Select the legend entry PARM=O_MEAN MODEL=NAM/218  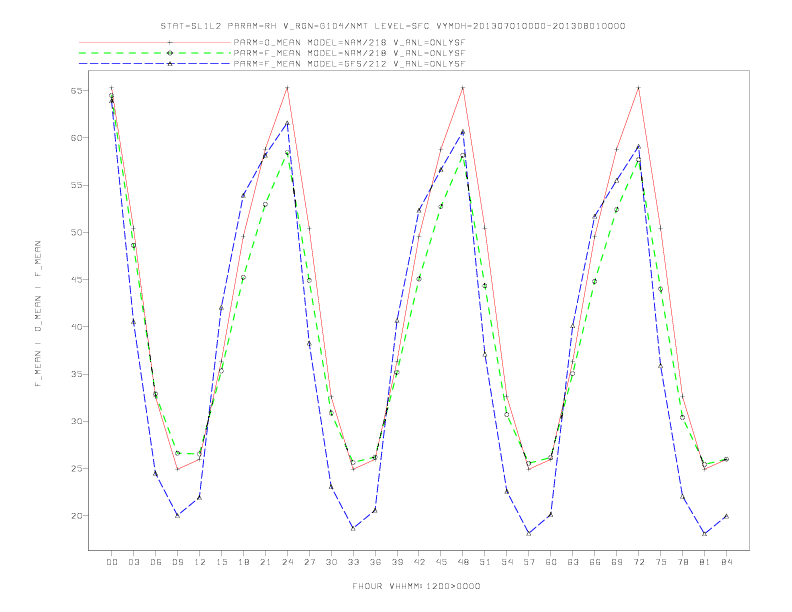tap(349, 43)
